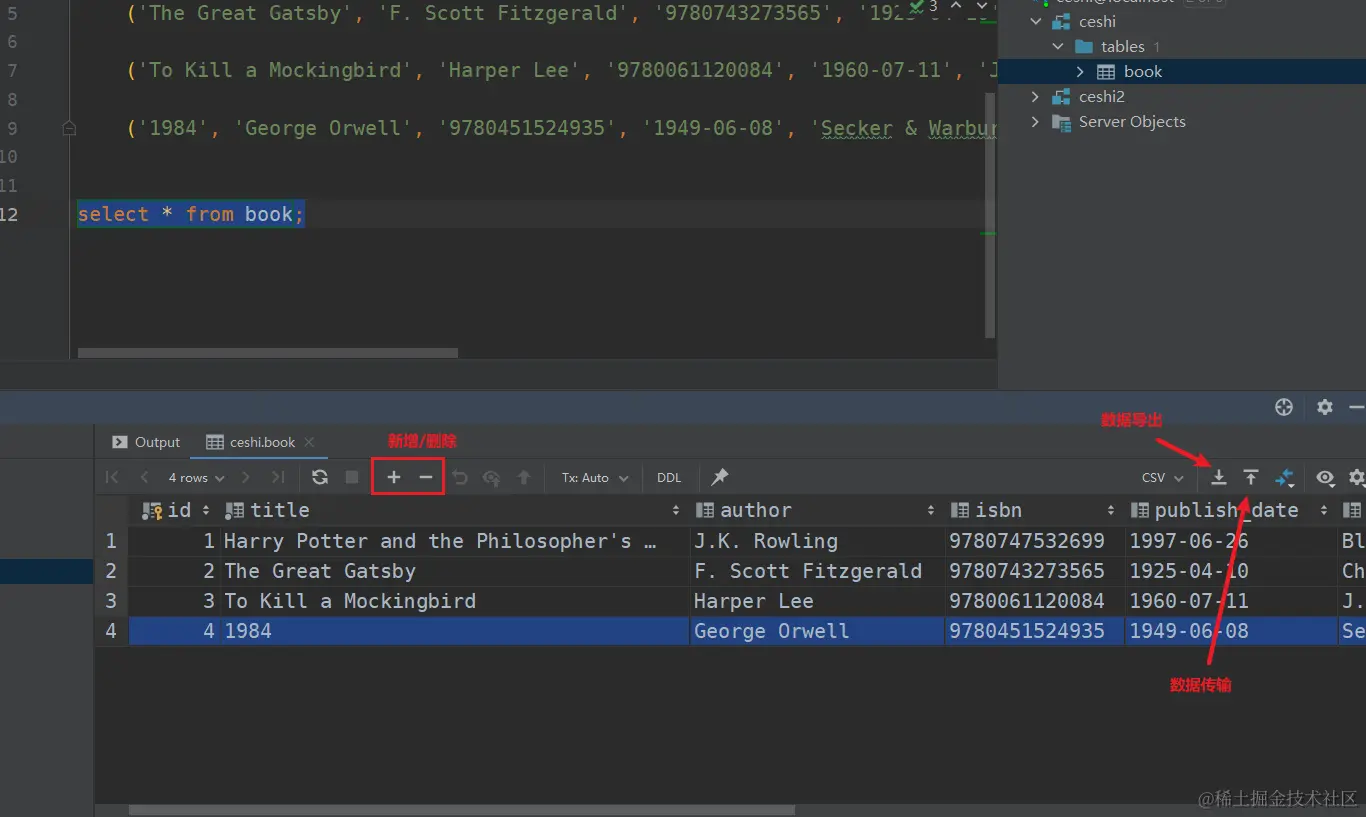Click the stop execution square icon

click(x=352, y=478)
